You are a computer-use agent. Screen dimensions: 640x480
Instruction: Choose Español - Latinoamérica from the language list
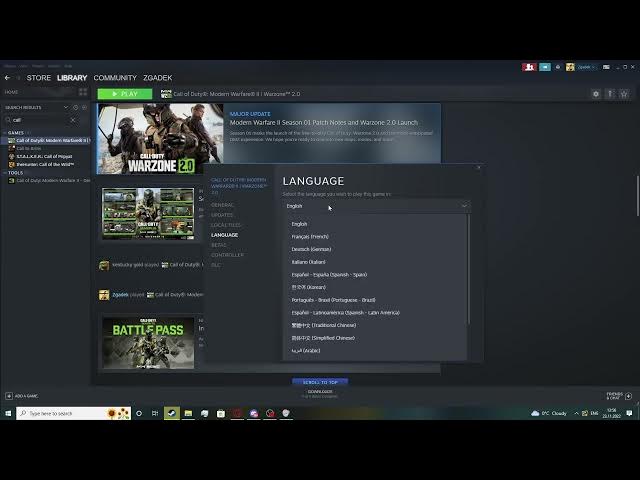coord(376,313)
